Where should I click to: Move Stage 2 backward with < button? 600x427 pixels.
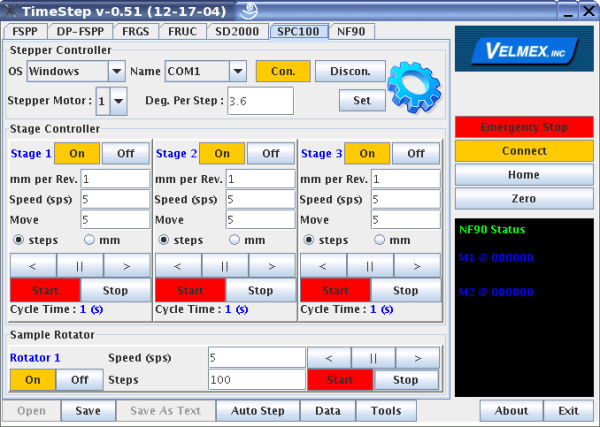[178, 266]
